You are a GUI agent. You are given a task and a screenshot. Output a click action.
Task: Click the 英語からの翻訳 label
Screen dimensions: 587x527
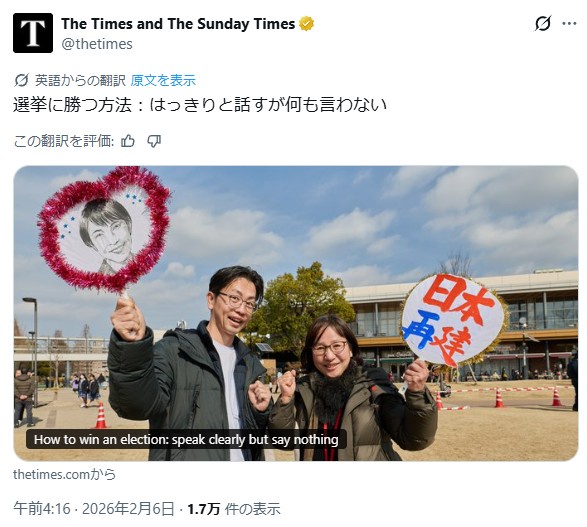pos(80,80)
